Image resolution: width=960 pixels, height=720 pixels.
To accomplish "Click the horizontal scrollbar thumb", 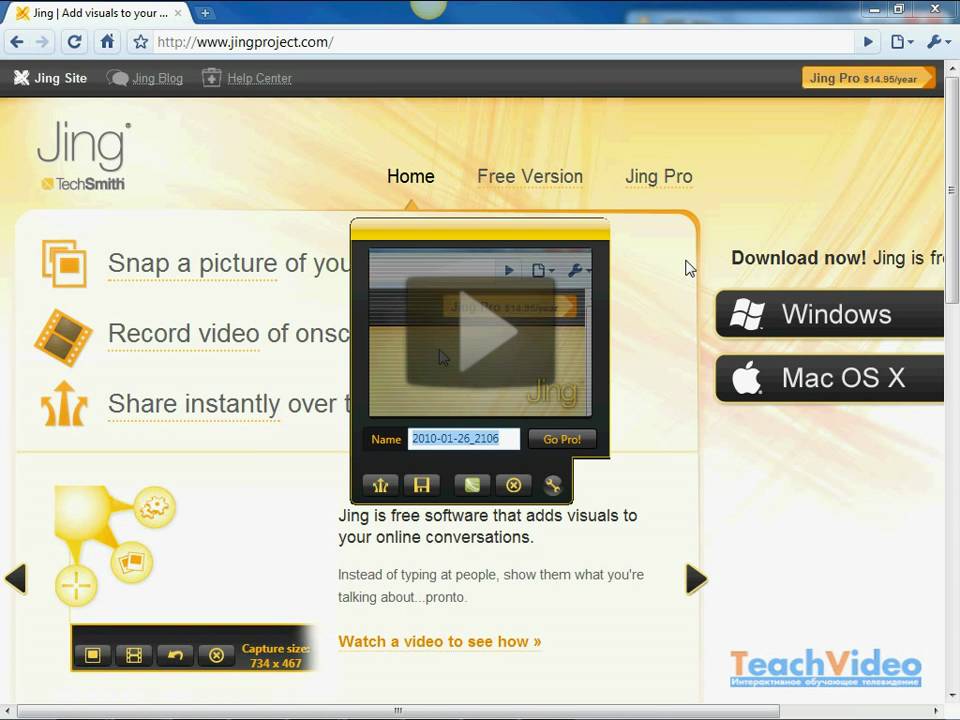I will point(398,711).
